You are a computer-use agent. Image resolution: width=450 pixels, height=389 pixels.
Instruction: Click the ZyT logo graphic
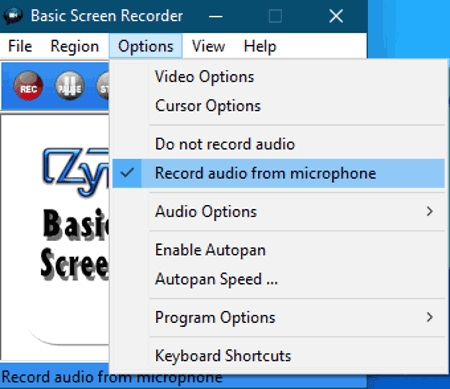point(76,171)
